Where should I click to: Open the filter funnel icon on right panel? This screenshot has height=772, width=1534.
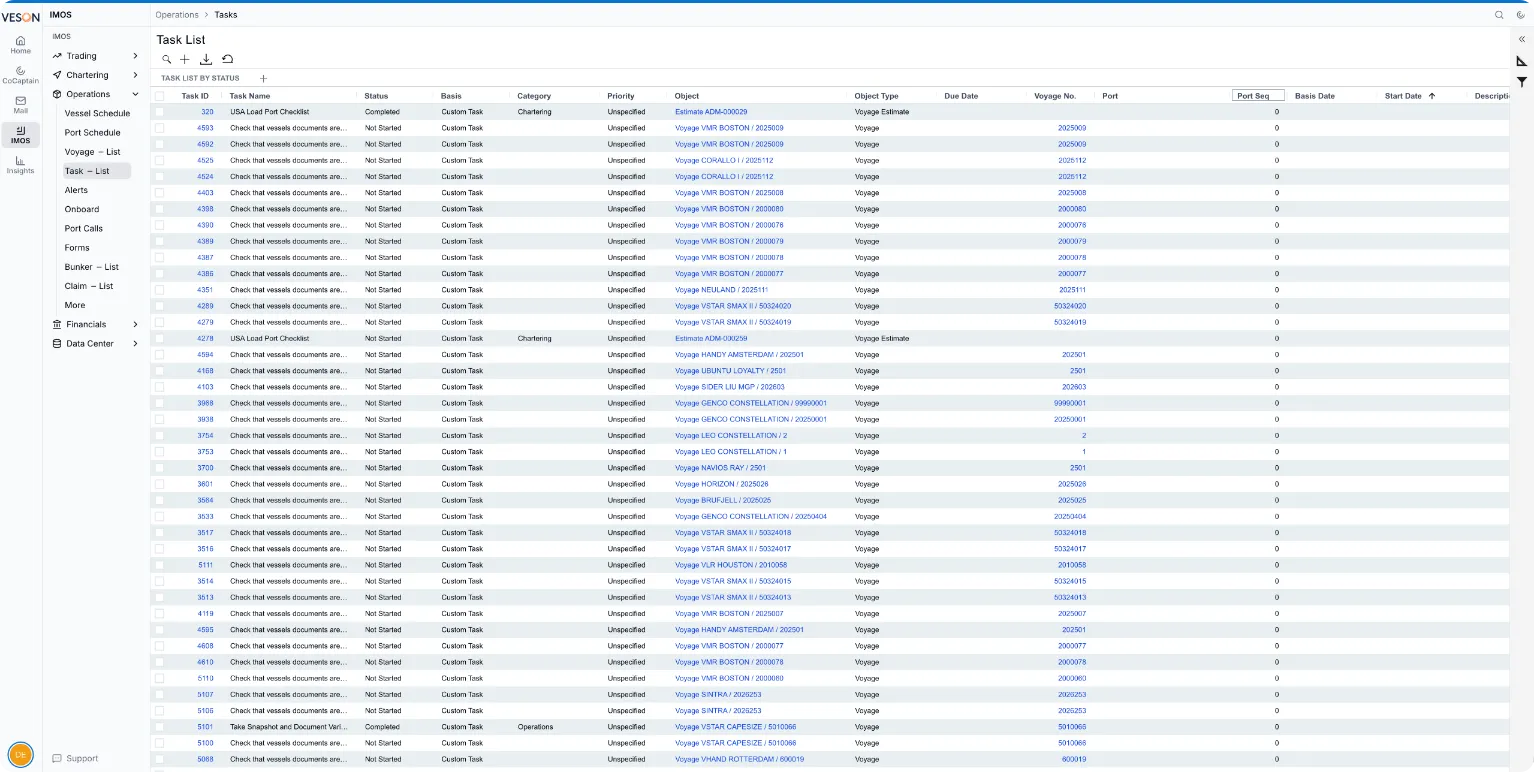pos(1521,82)
